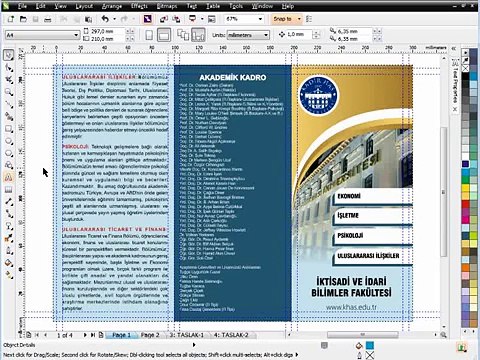Image resolution: width=480 pixels, height=360 pixels.
Task: Pick the red swatch in color palette
Action: (465, 204)
